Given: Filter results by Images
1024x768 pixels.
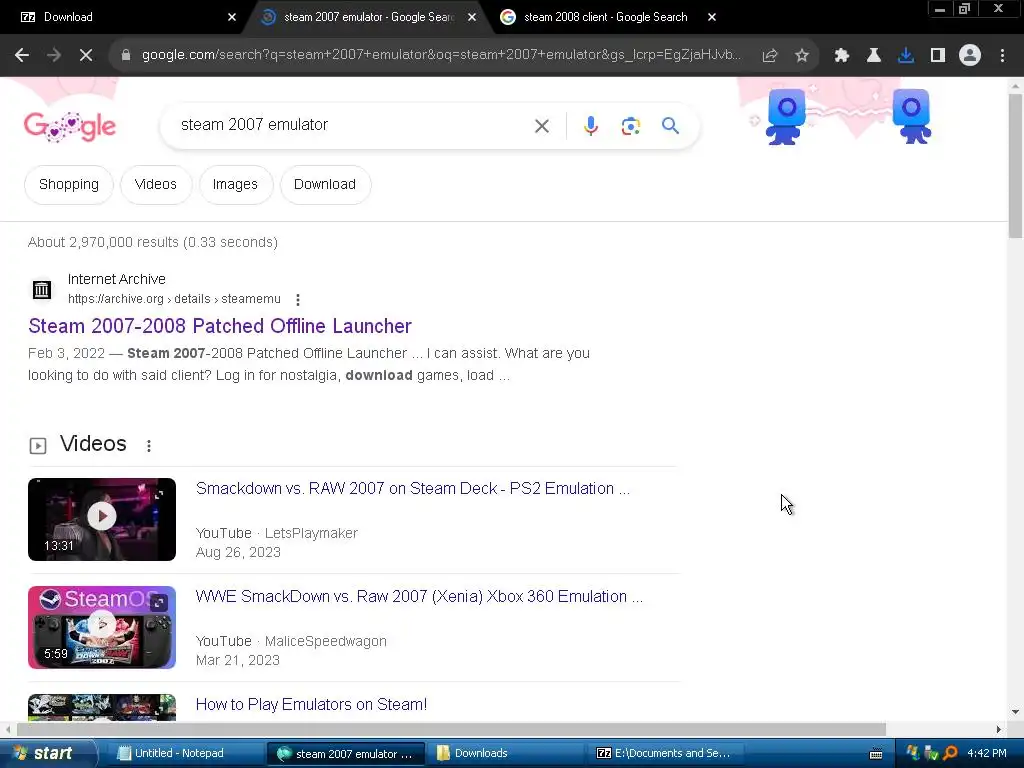Looking at the screenshot, I should [235, 185].
